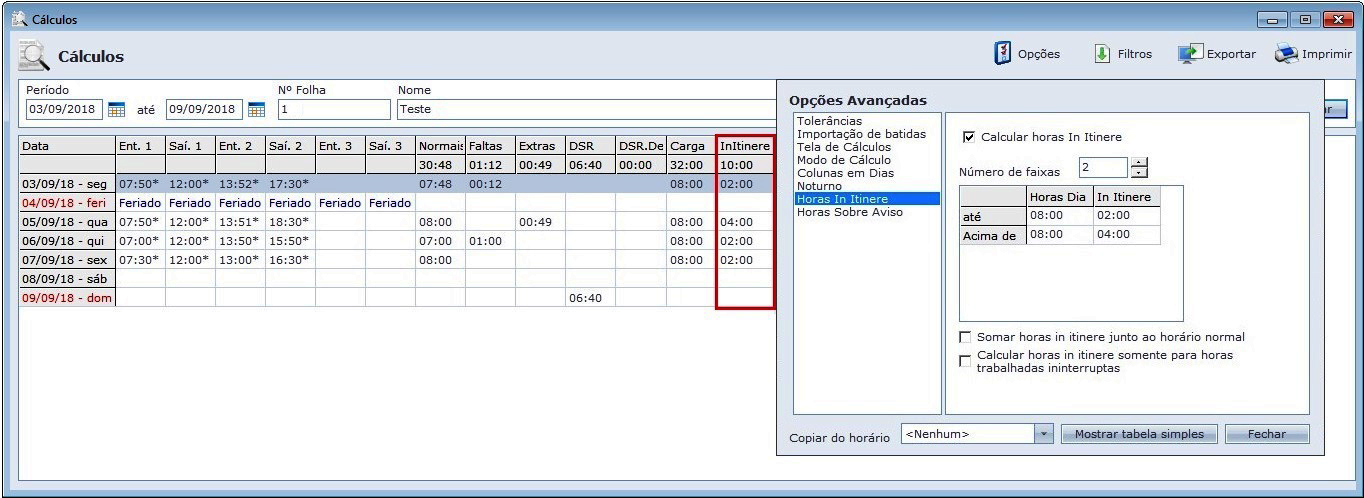Viewport: 1364px width, 498px height.
Task: Click the Filtros funnel icon
Action: pos(1103,54)
